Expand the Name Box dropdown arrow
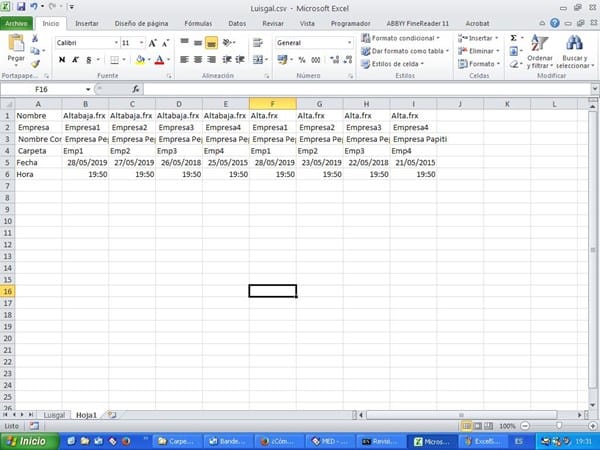Screen dimensions: 600x450 click(x=88, y=90)
